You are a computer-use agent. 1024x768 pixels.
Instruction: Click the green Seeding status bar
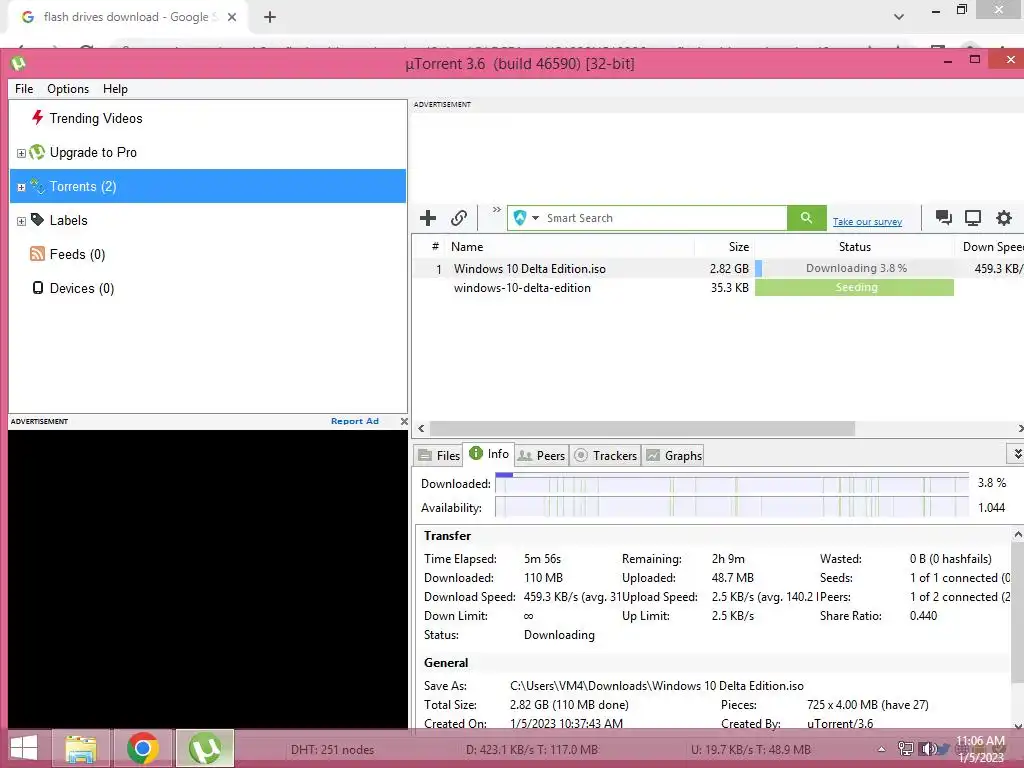[x=854, y=287]
